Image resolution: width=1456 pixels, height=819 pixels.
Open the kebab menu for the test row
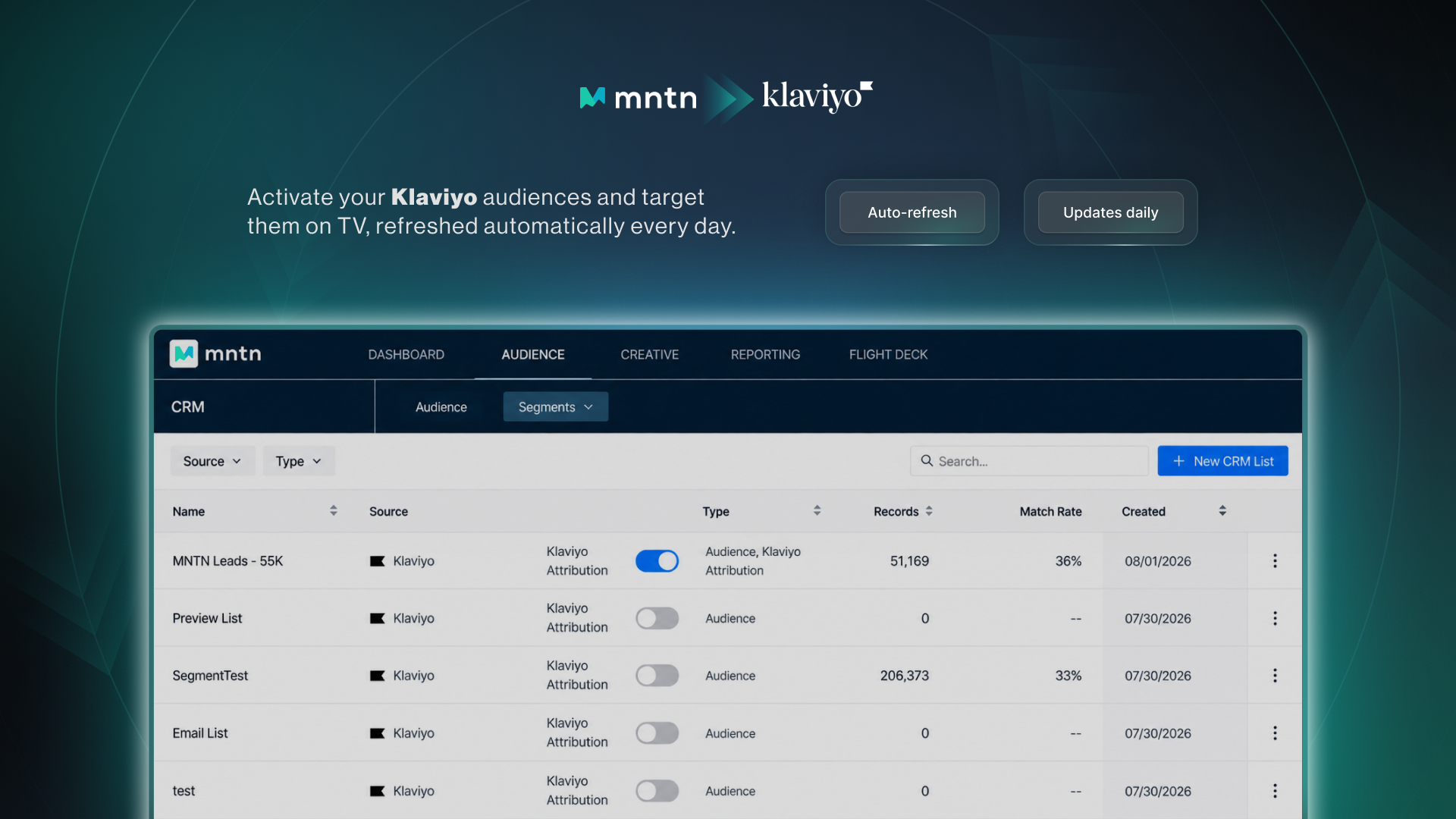point(1275,791)
